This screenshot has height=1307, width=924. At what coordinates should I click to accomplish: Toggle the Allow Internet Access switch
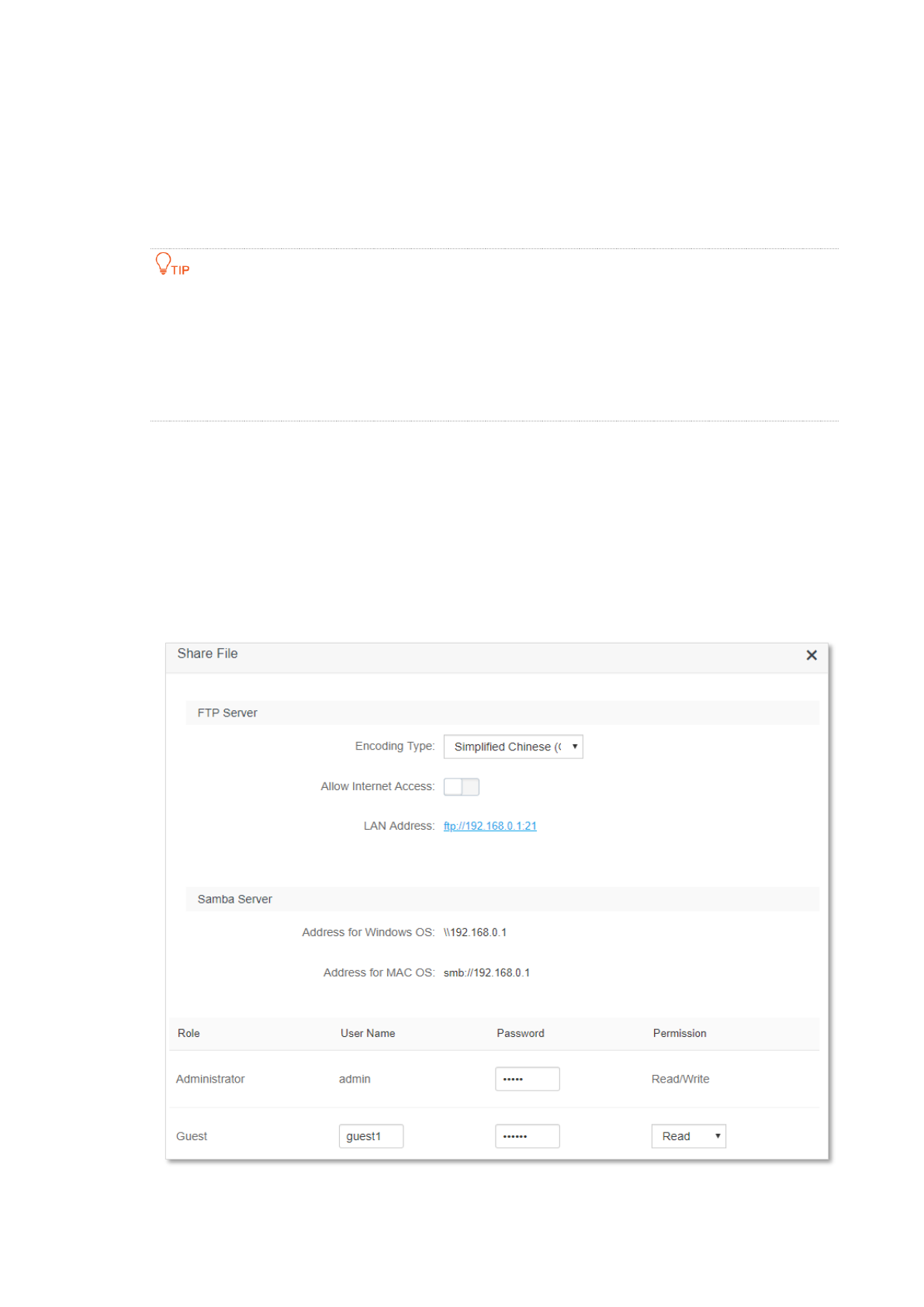coord(461,787)
